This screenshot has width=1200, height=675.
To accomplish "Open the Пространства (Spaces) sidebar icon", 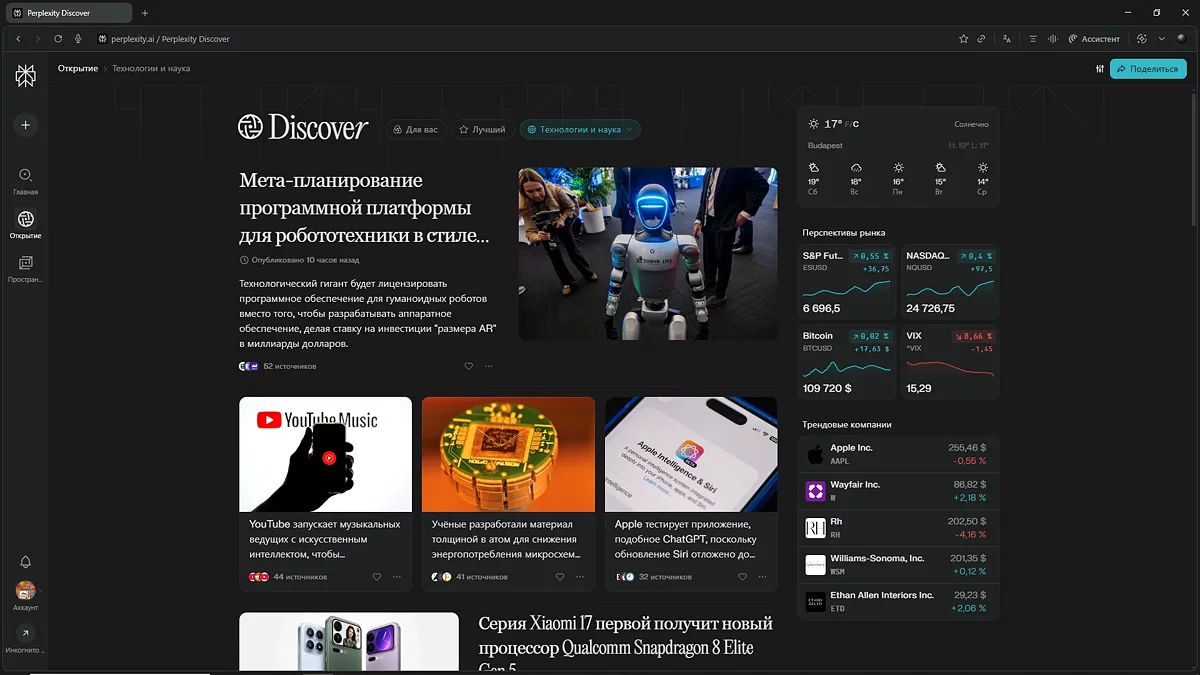I will pos(25,263).
